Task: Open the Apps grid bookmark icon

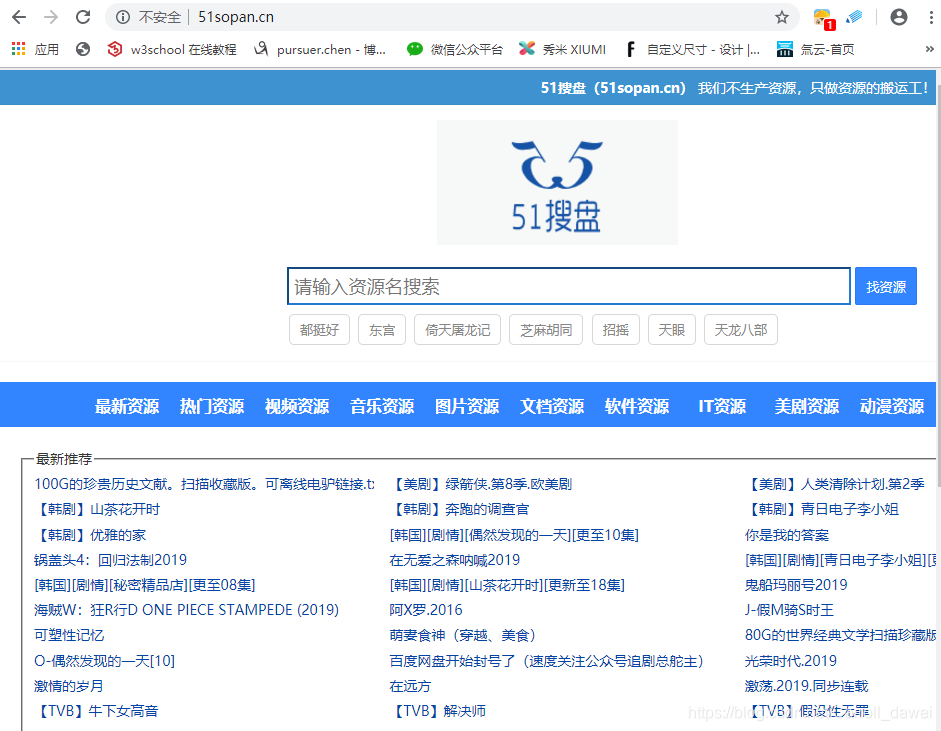Action: pos(19,49)
